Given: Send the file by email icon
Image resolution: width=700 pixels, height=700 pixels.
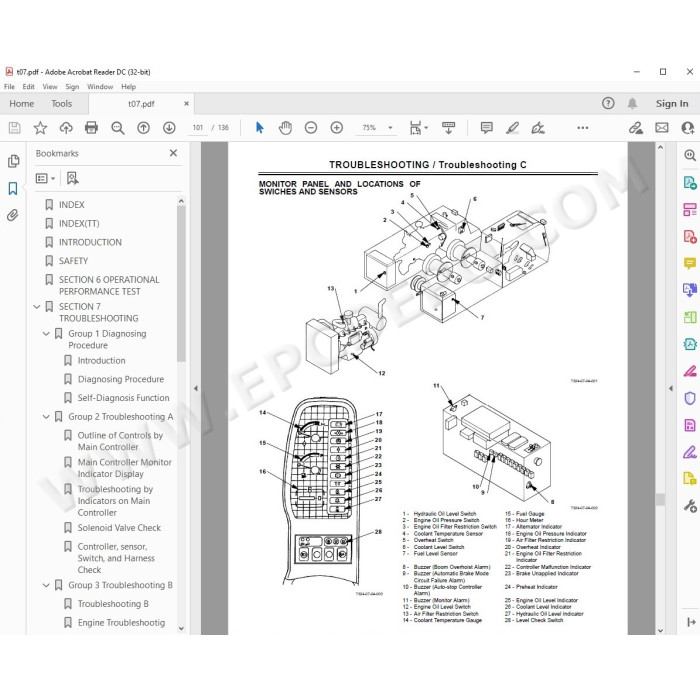Looking at the screenshot, I should [662, 128].
